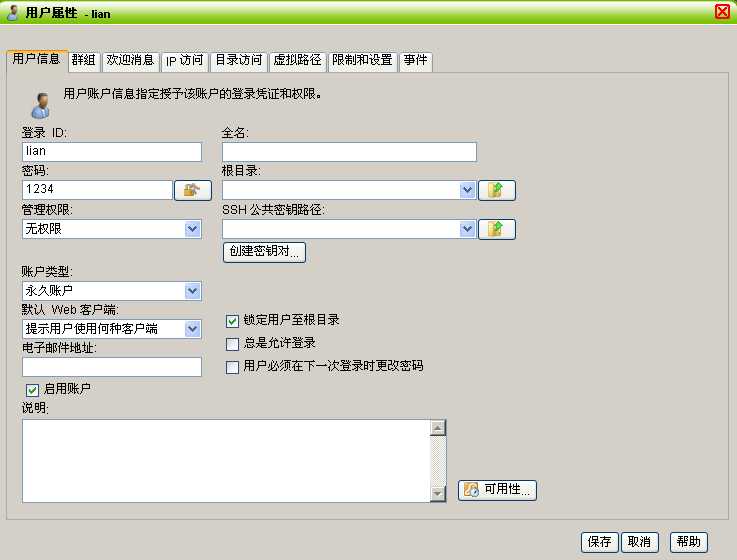Expand the 管理权限 dropdown
737x560 pixels.
click(192, 229)
